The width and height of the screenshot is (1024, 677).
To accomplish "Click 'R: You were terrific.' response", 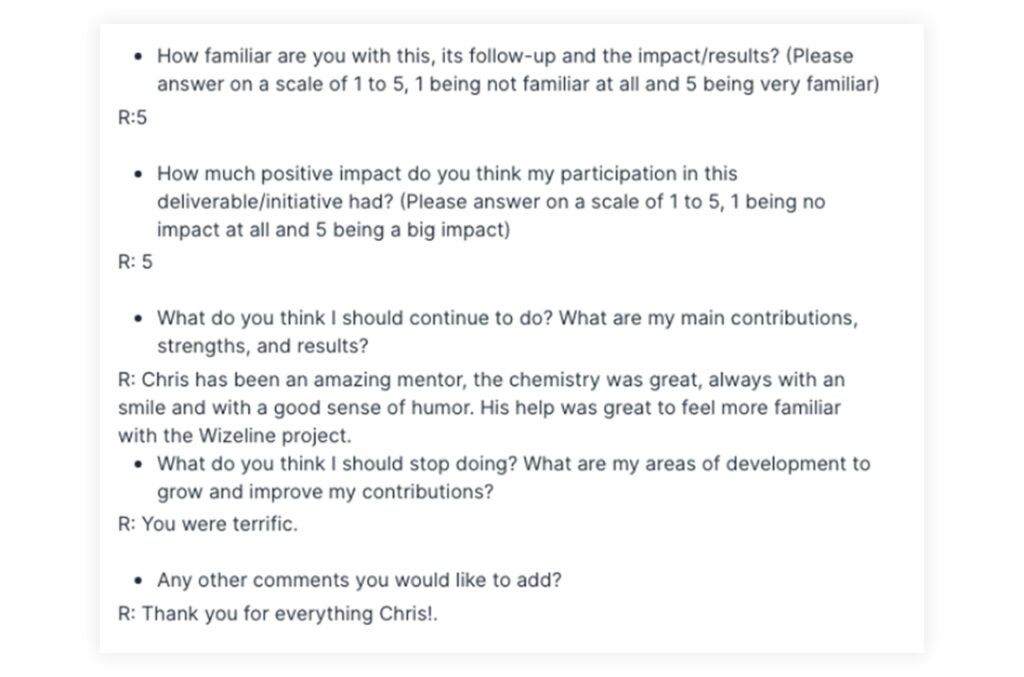I will click(x=207, y=524).
